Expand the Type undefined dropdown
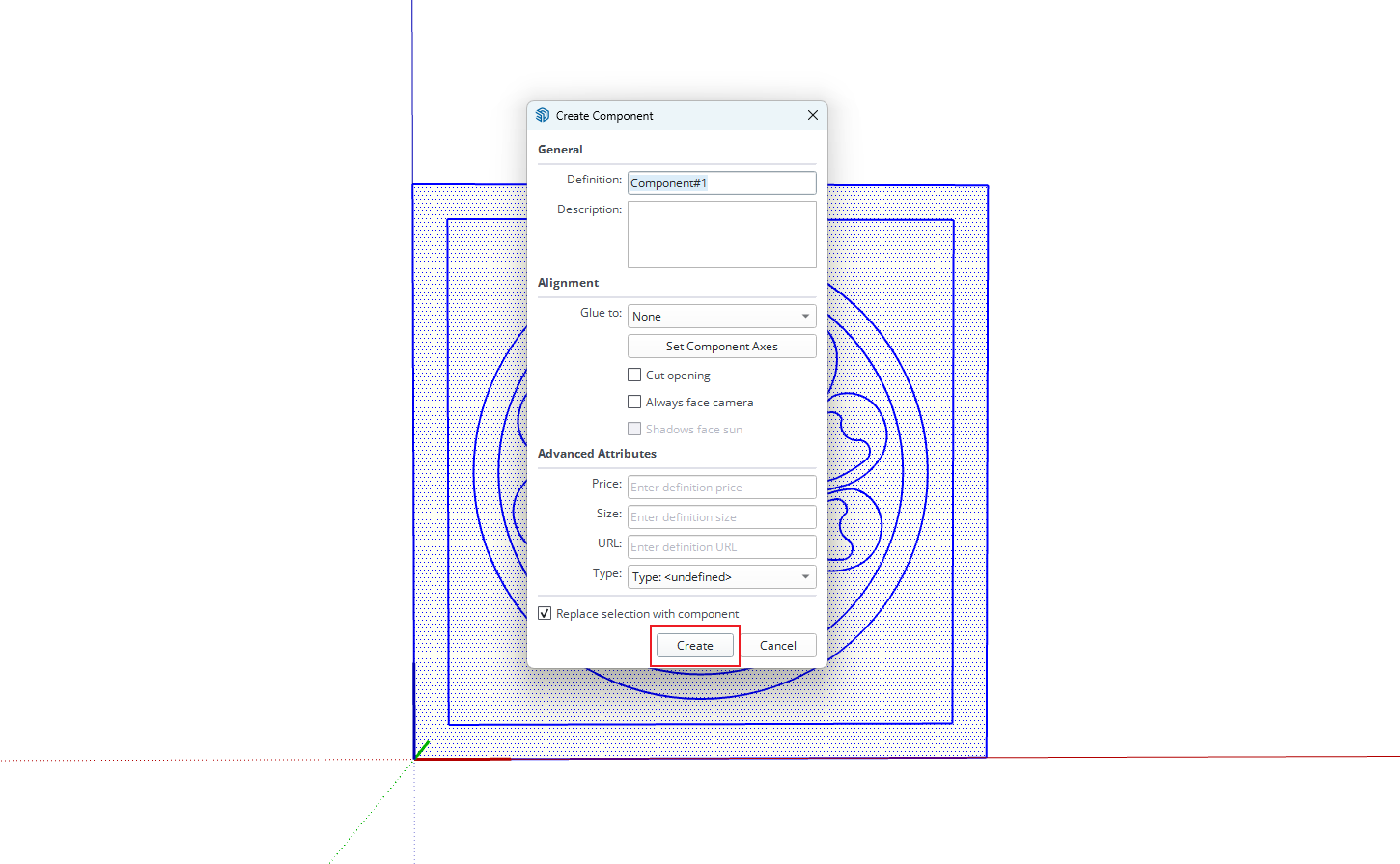Screen dimensions: 1400x864 pyautogui.click(x=721, y=577)
